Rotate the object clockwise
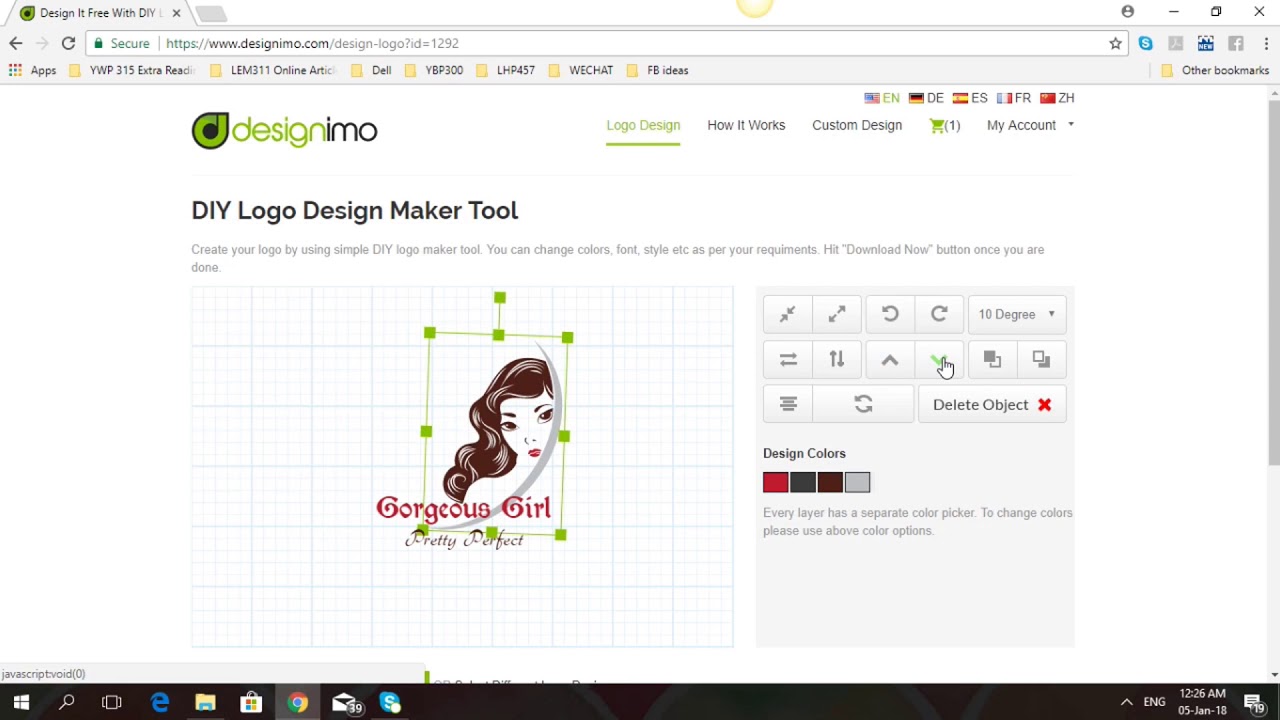1280x720 pixels. pos(939,314)
